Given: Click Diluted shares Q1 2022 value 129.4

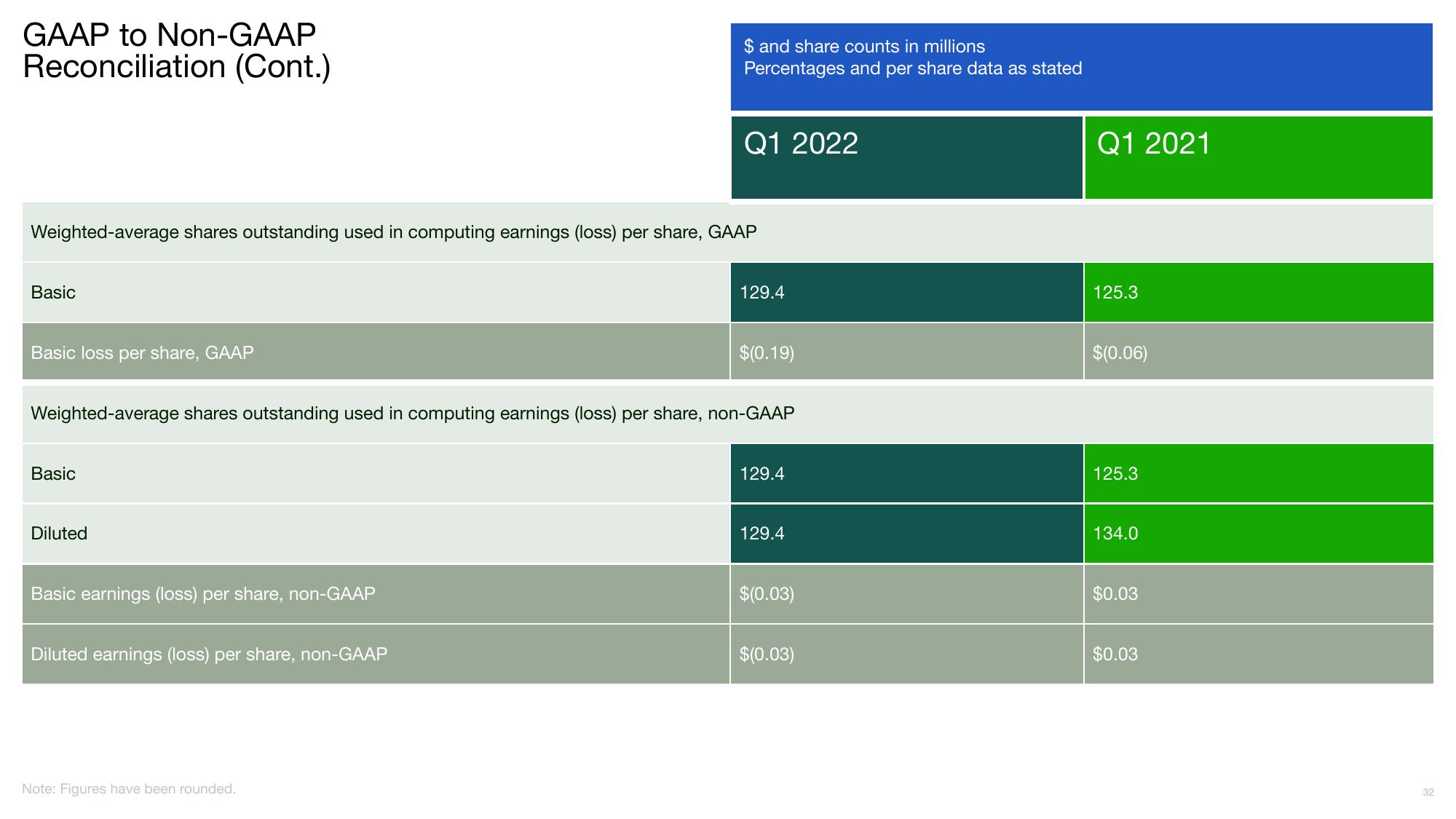Looking at the screenshot, I should [761, 534].
